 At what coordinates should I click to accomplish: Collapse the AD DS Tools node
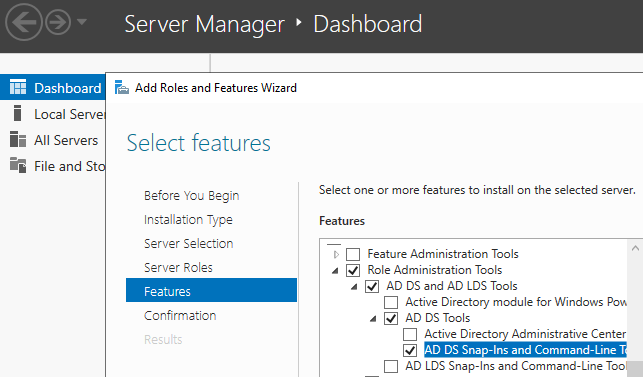tap(373, 319)
